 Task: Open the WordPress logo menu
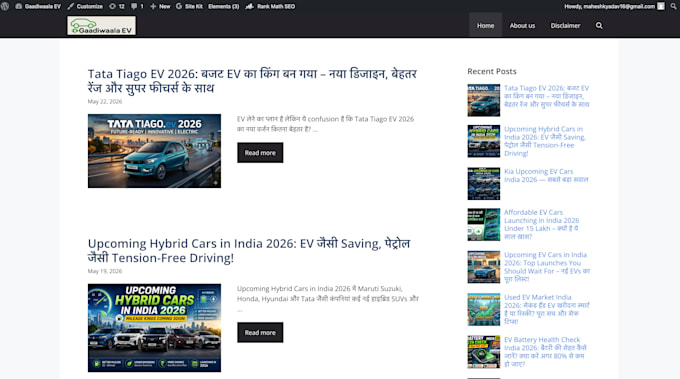point(5,6)
